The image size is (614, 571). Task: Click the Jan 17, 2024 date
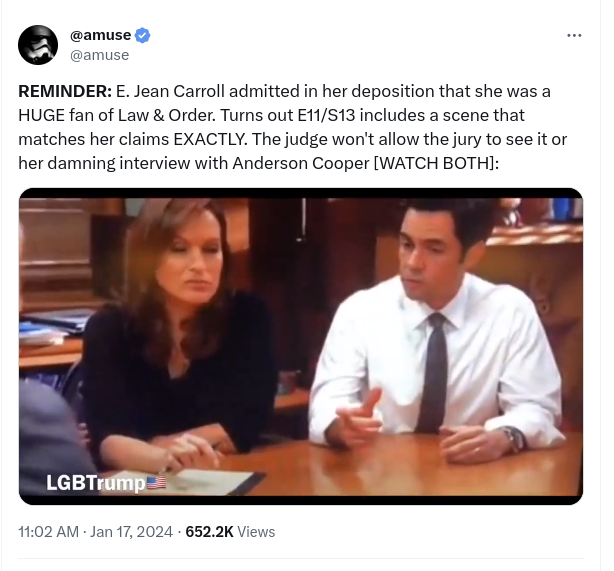131,532
